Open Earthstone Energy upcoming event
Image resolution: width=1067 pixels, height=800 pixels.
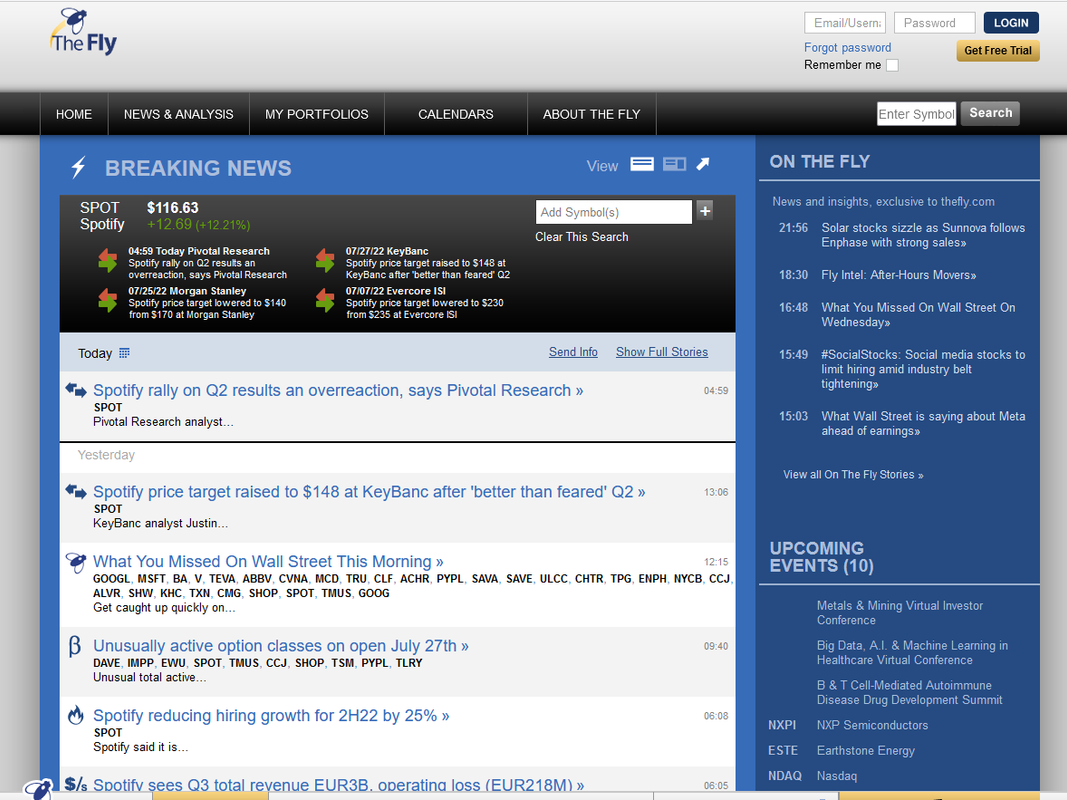[x=866, y=750]
